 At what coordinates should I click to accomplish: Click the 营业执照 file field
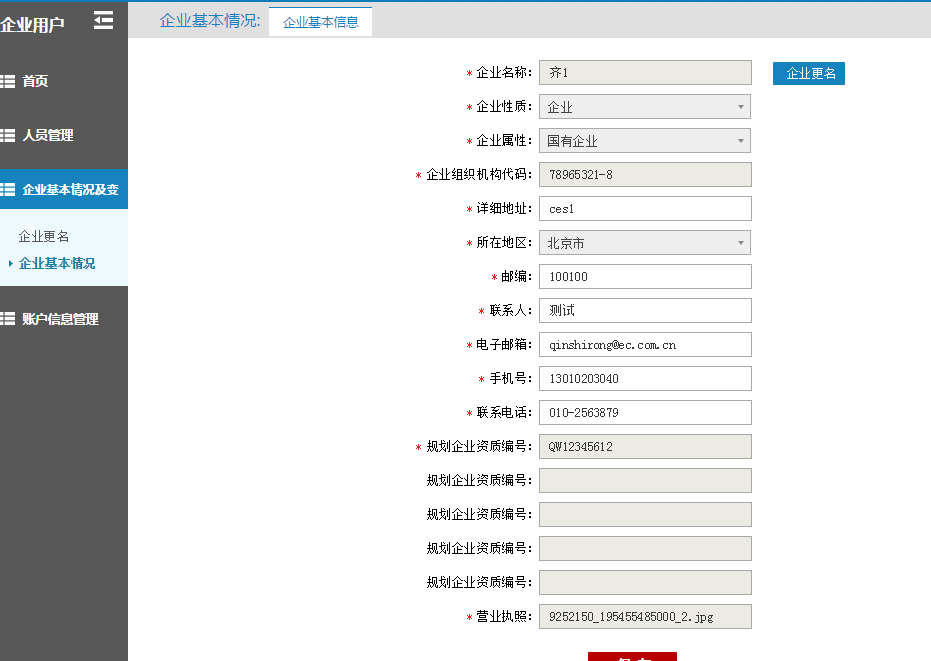[644, 617]
